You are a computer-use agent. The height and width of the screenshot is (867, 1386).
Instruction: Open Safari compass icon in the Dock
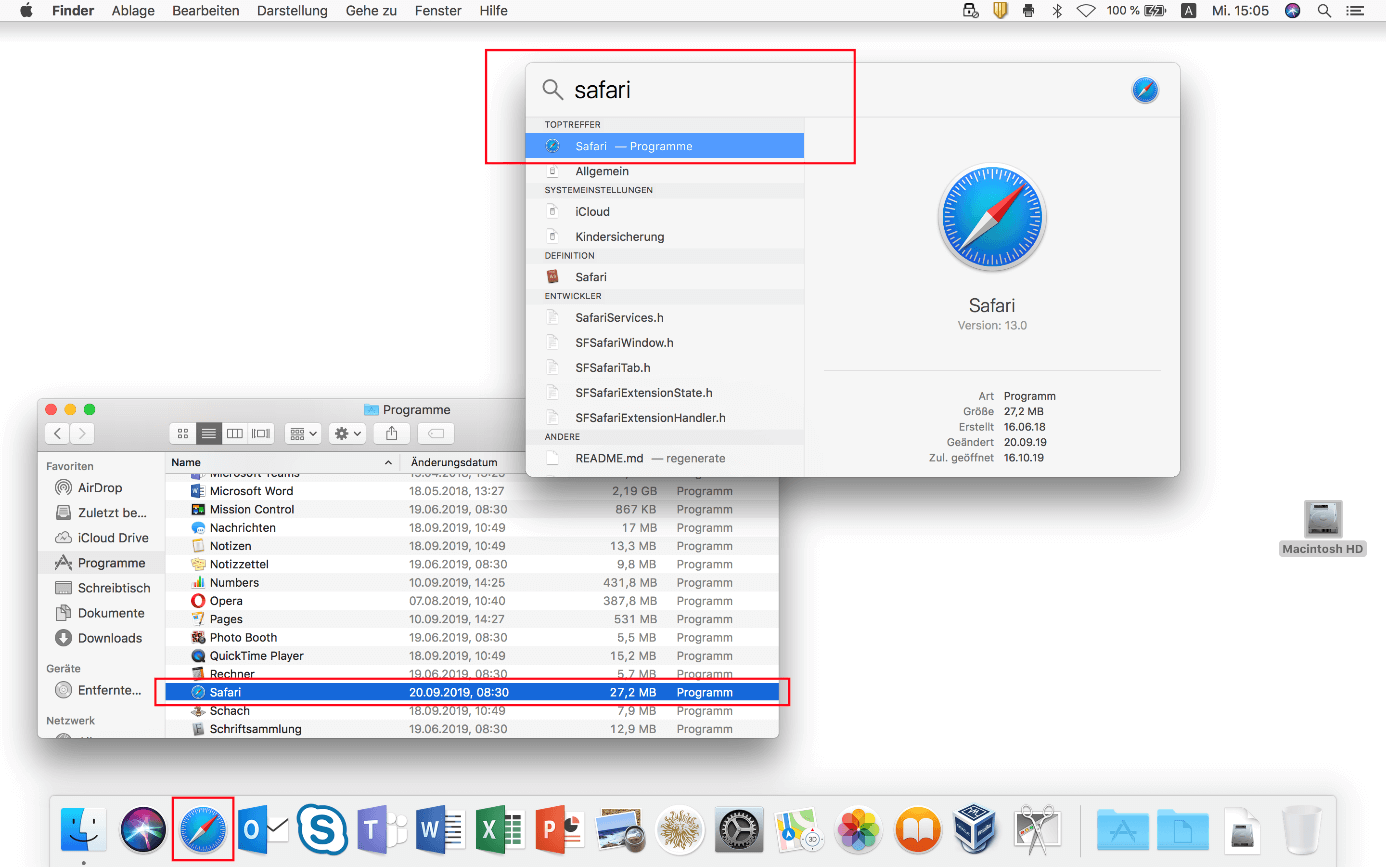pyautogui.click(x=203, y=829)
